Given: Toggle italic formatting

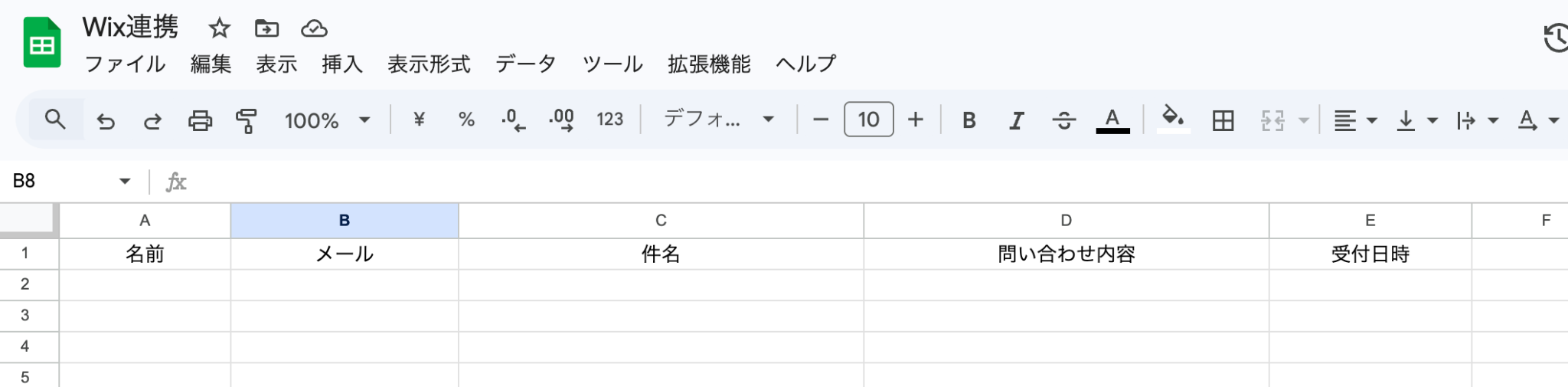Looking at the screenshot, I should [1016, 120].
